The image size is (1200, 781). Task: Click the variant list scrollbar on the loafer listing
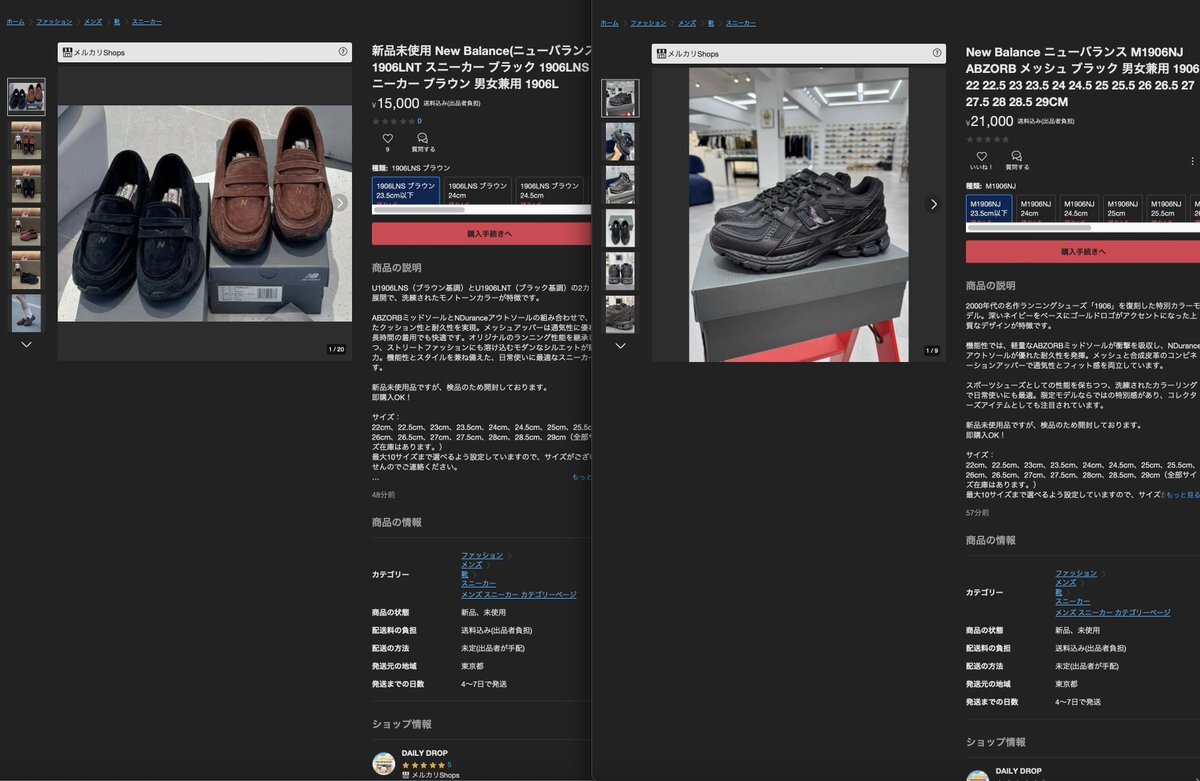tap(421, 210)
